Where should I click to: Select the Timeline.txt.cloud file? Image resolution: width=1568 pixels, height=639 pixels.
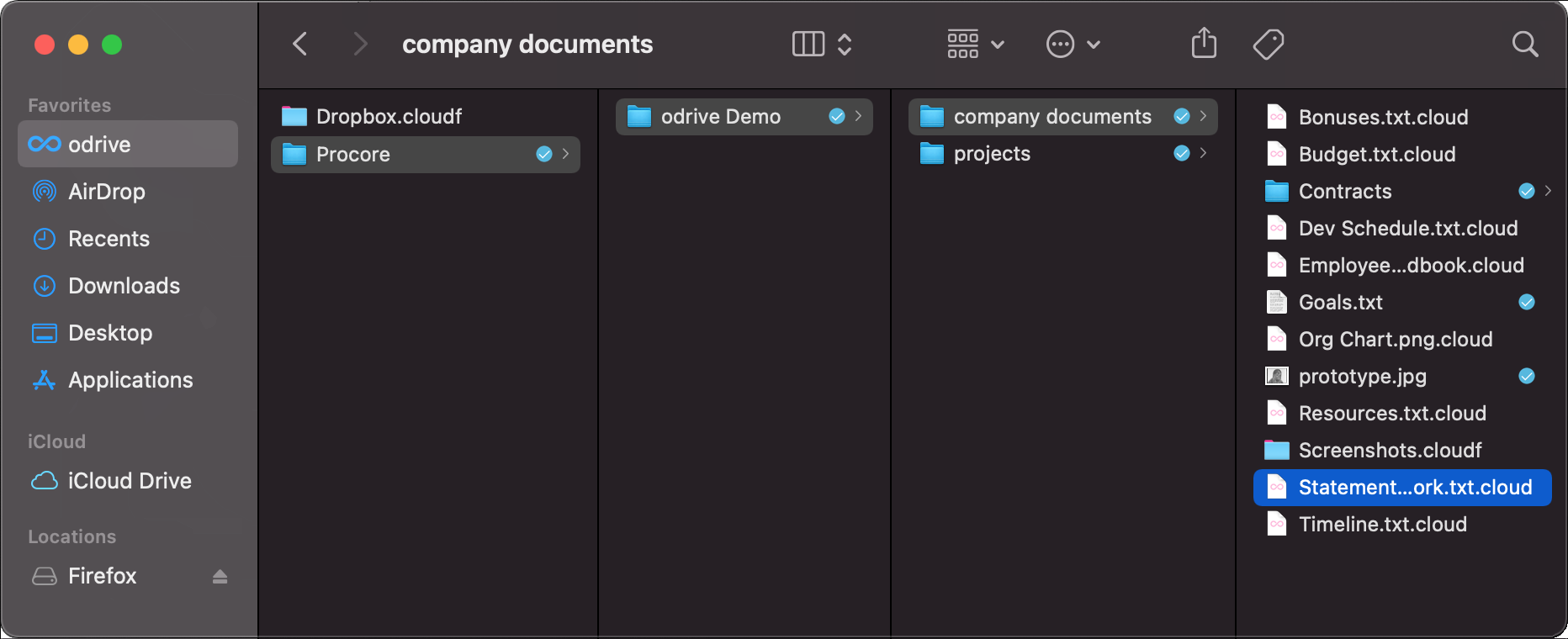[x=1382, y=525]
